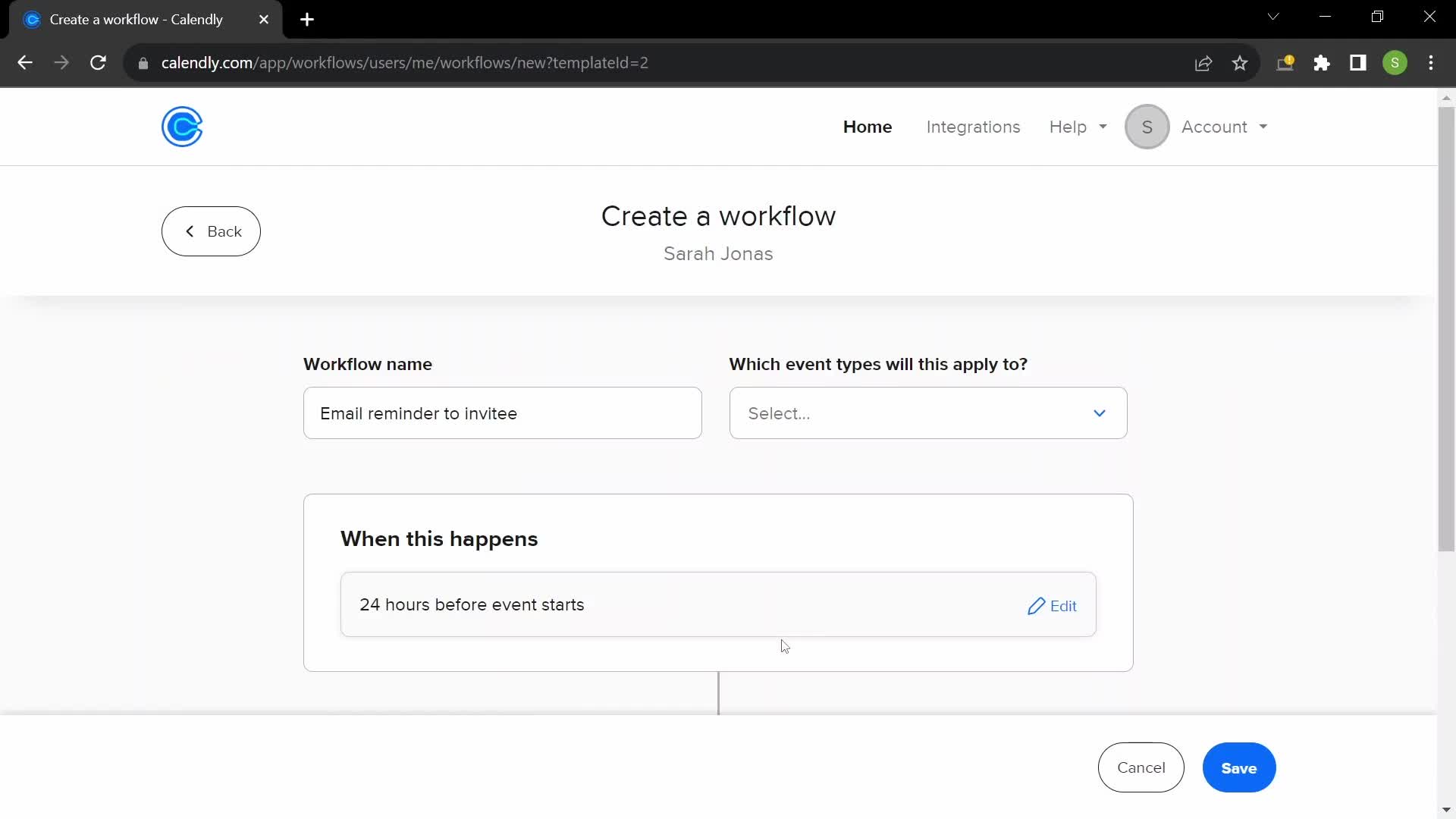Click the edit pencil icon
Screen dimensions: 1456x819
[1035, 606]
